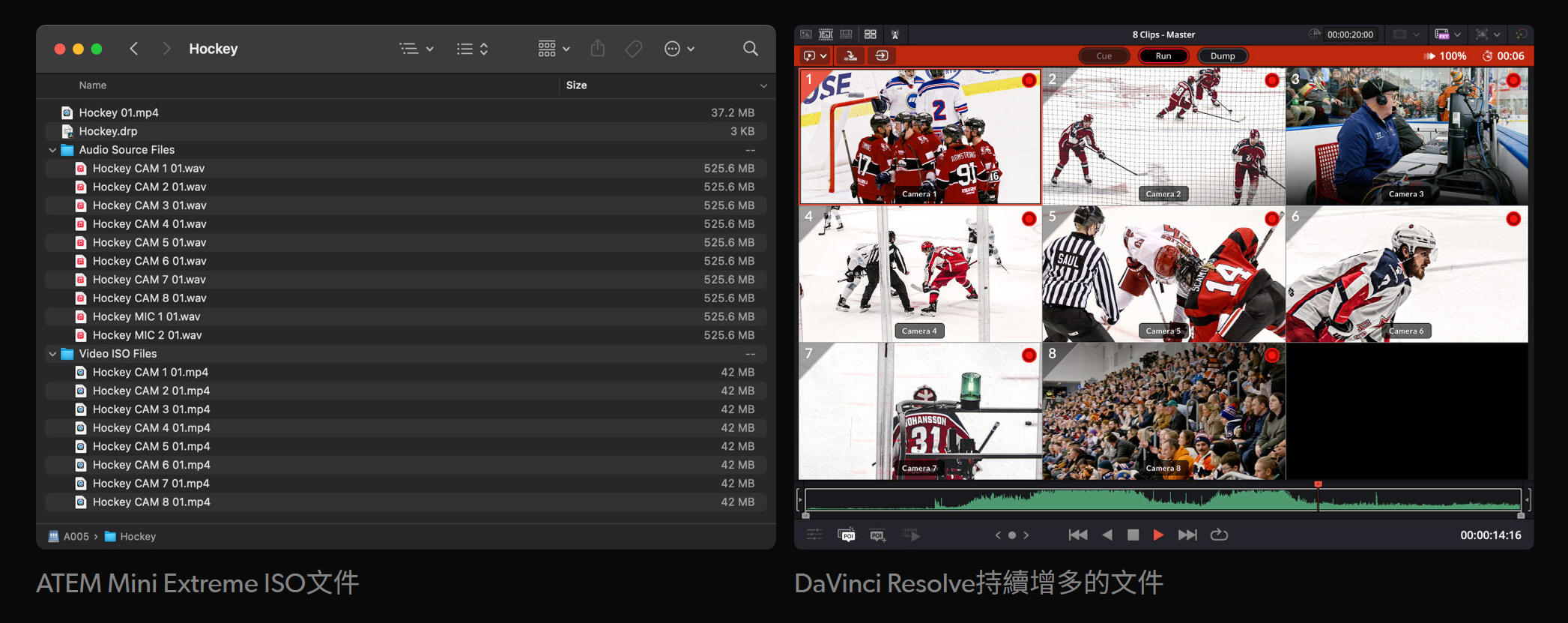Click the Finder tag icon

pyautogui.click(x=634, y=49)
